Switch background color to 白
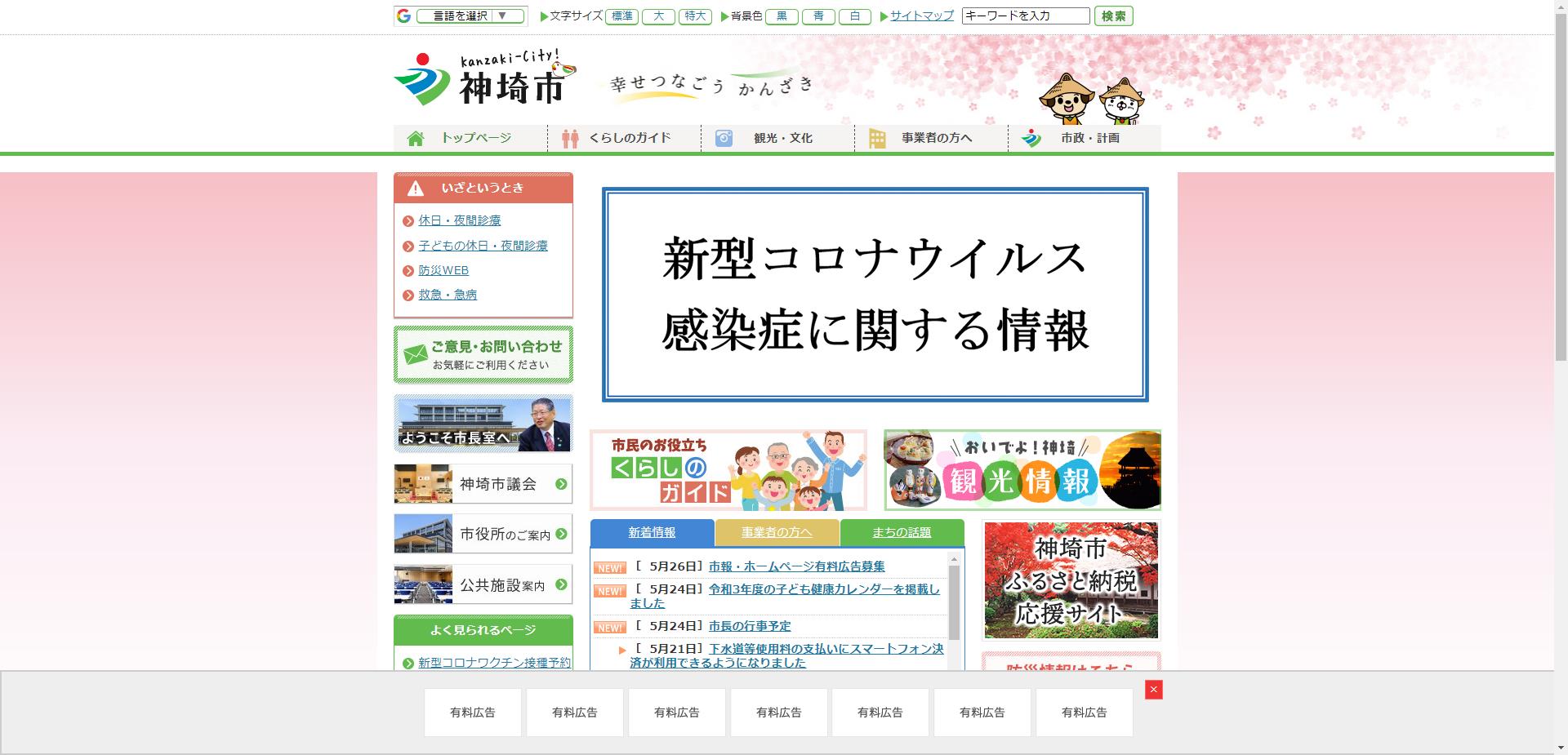This screenshot has height=755, width=1568. [855, 16]
